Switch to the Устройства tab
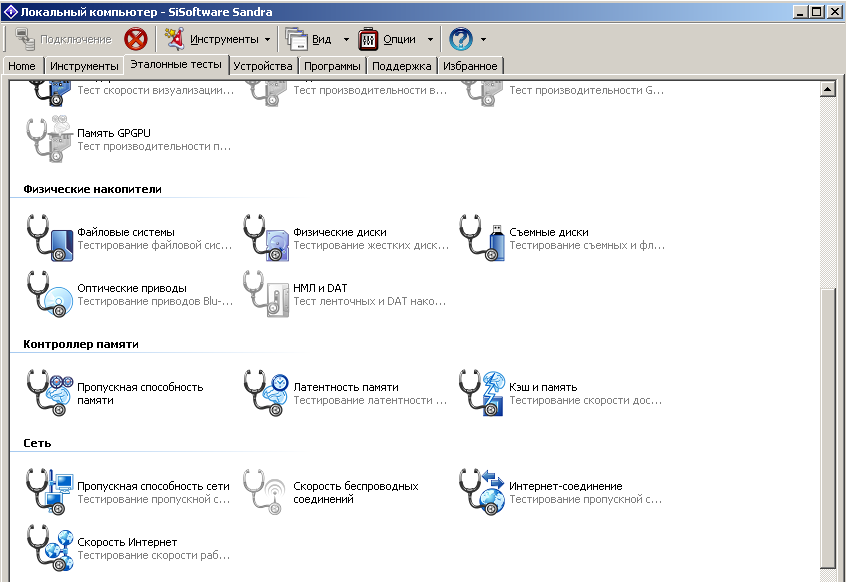This screenshot has width=846, height=582. (263, 66)
